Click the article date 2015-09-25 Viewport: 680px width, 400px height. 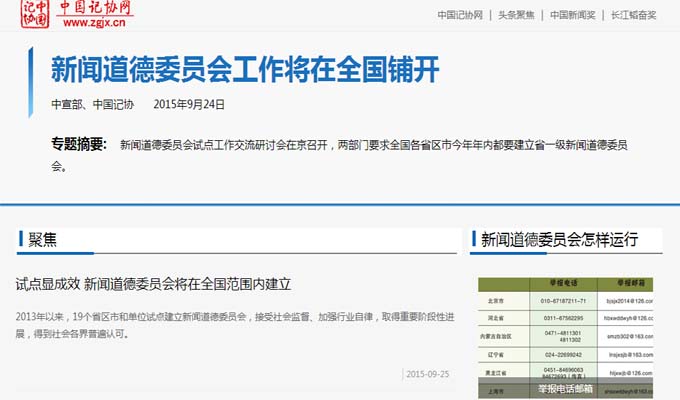428,375
